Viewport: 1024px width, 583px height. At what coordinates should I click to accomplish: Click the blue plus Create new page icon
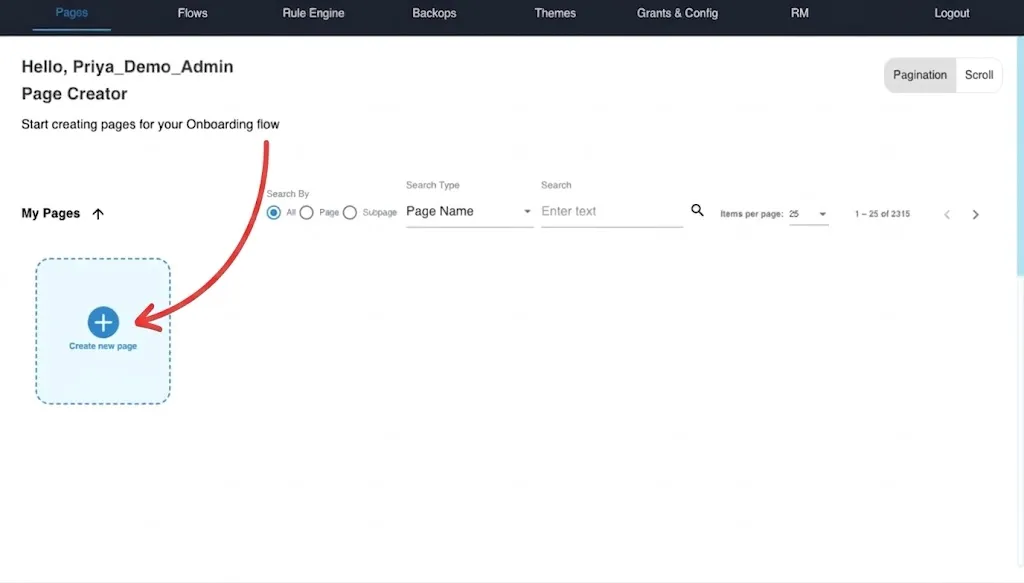pos(103,322)
